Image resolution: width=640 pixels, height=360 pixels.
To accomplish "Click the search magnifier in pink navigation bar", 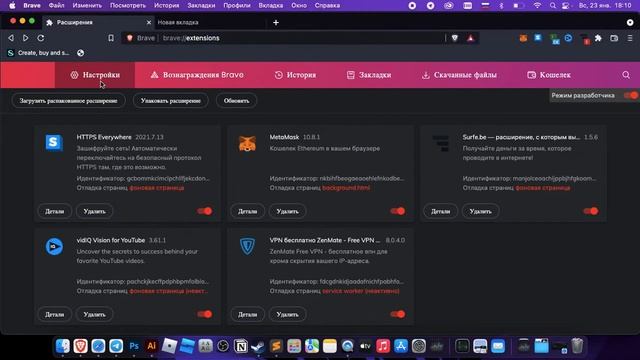I will (626, 75).
